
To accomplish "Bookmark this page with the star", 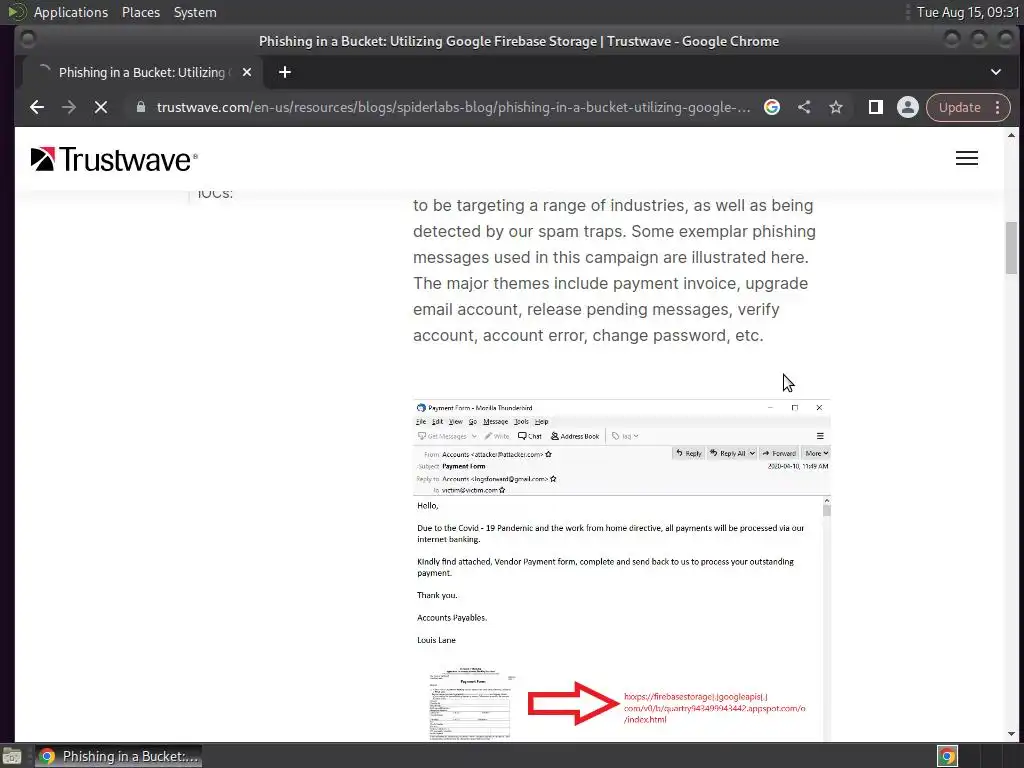I will tap(836, 107).
